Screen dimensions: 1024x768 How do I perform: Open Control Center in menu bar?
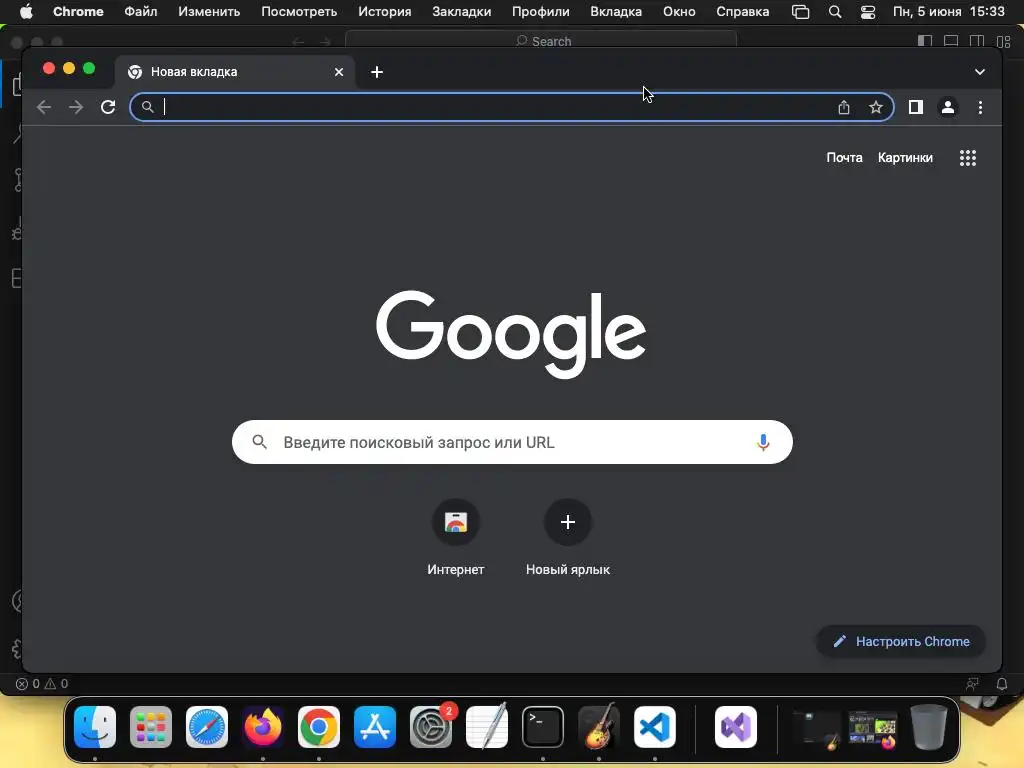pyautogui.click(x=868, y=12)
